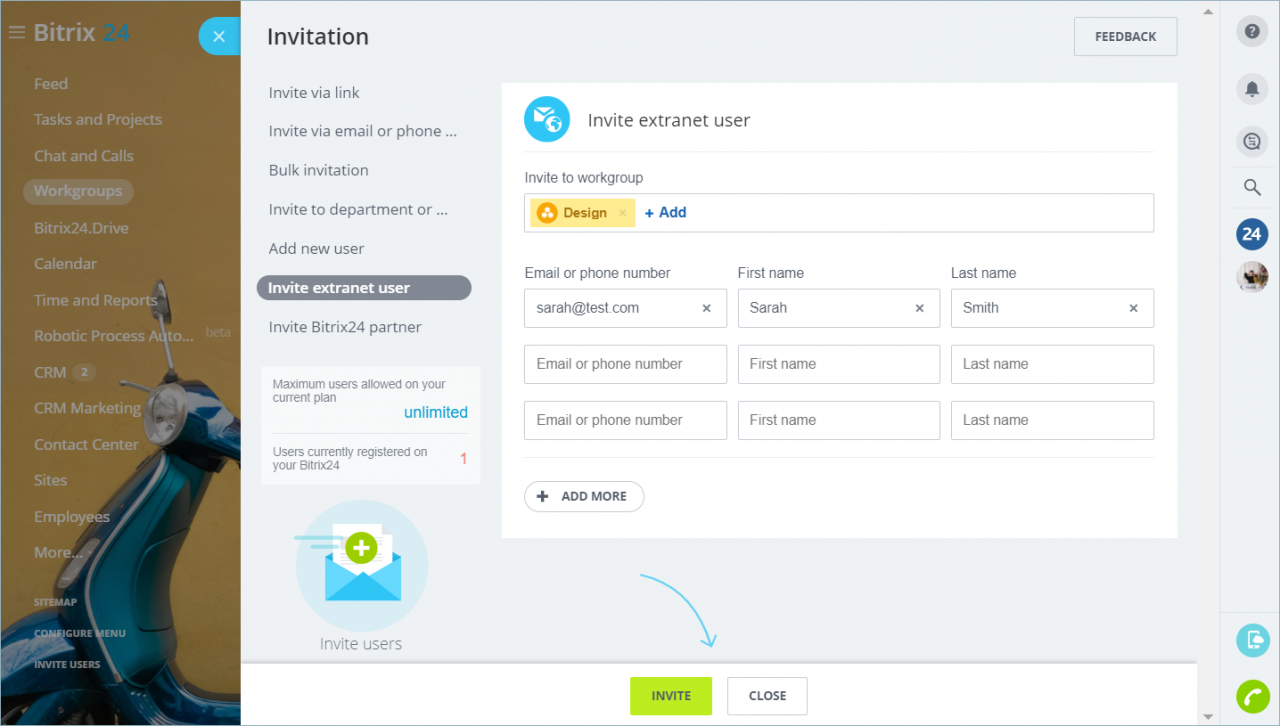
Task: Click the Feedback button
Action: pos(1125,36)
